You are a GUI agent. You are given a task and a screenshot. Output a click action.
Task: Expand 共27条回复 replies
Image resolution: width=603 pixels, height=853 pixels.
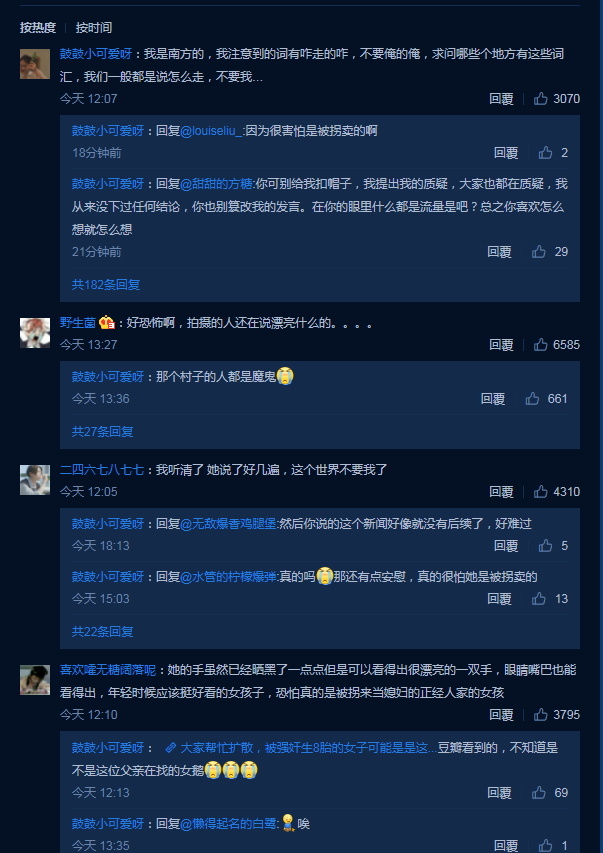pyautogui.click(x=103, y=431)
